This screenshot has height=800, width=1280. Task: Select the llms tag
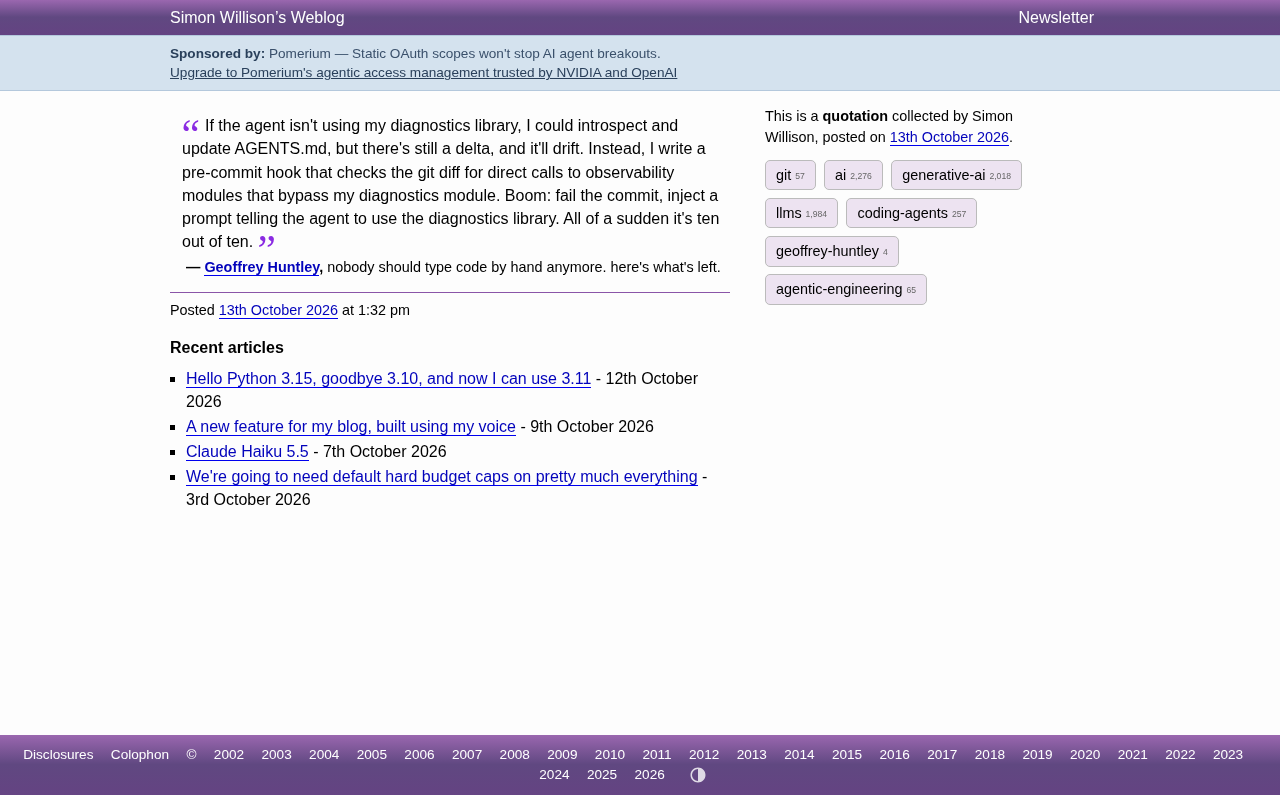pos(801,213)
